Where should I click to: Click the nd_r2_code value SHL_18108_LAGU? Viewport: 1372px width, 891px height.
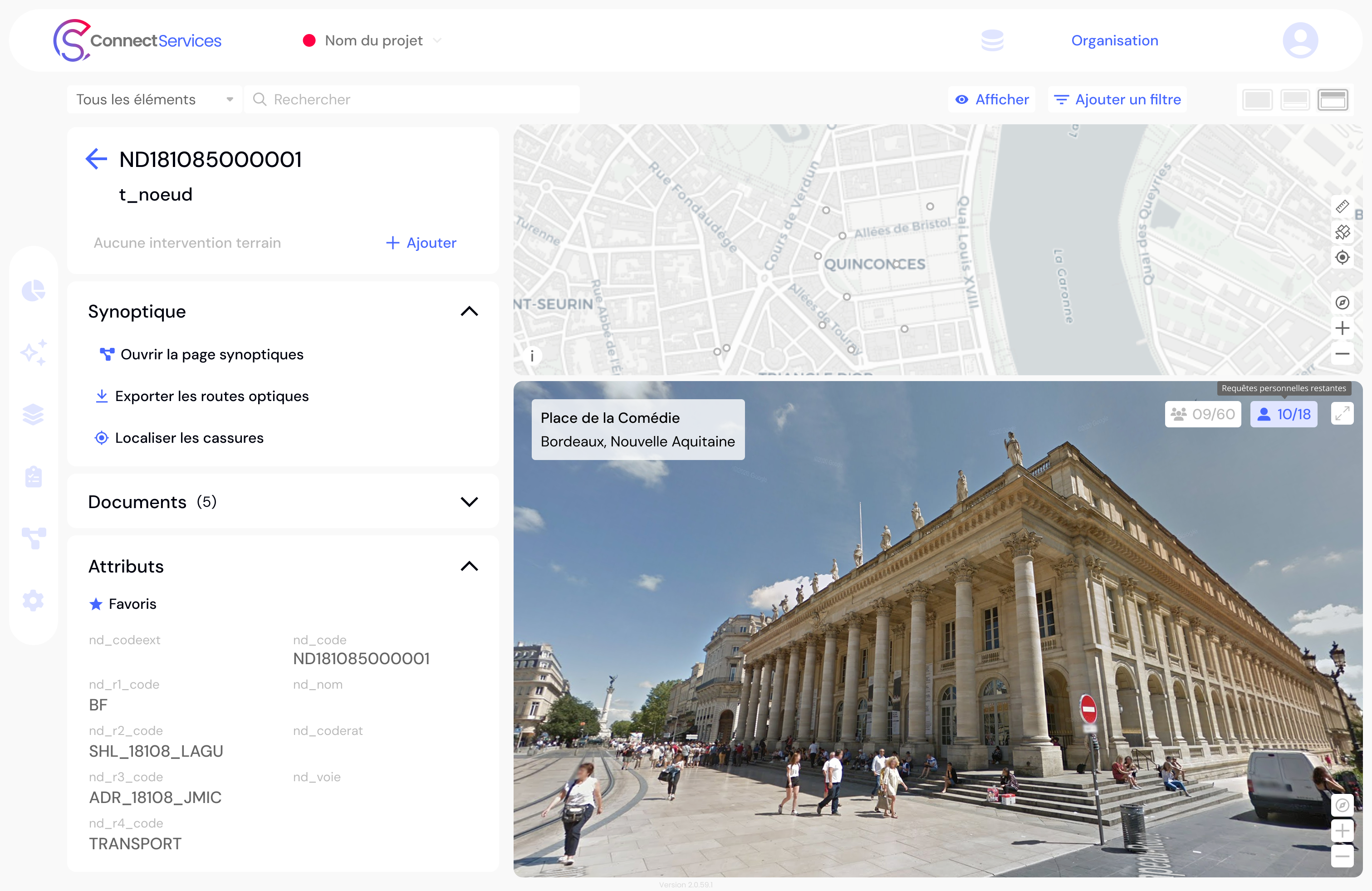pos(156,751)
